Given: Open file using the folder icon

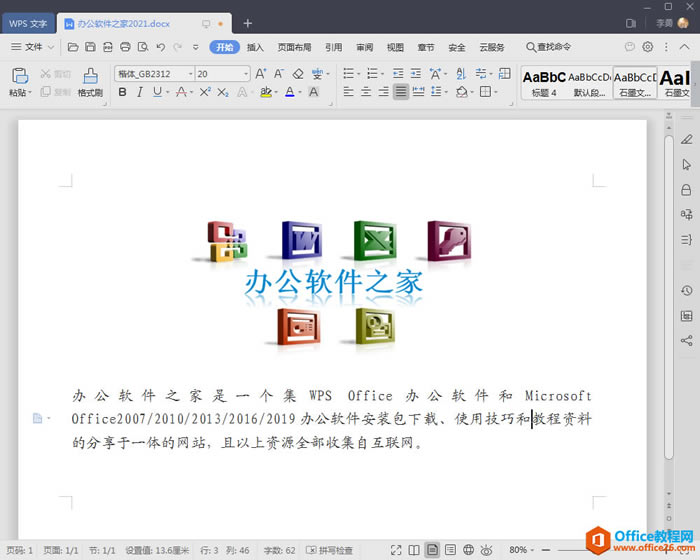Looking at the screenshot, I should click(73, 47).
